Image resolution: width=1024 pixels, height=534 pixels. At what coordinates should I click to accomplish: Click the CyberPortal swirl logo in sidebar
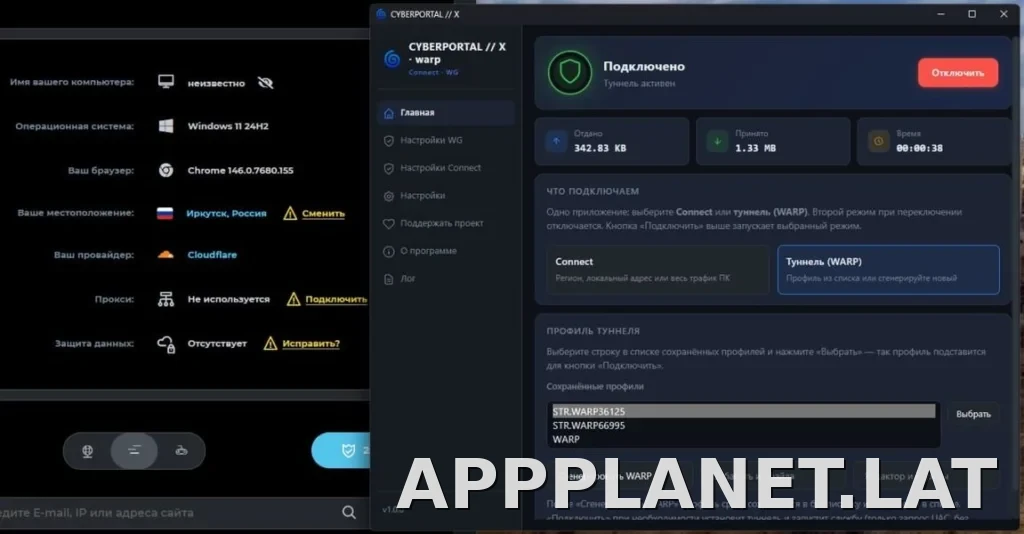point(392,59)
